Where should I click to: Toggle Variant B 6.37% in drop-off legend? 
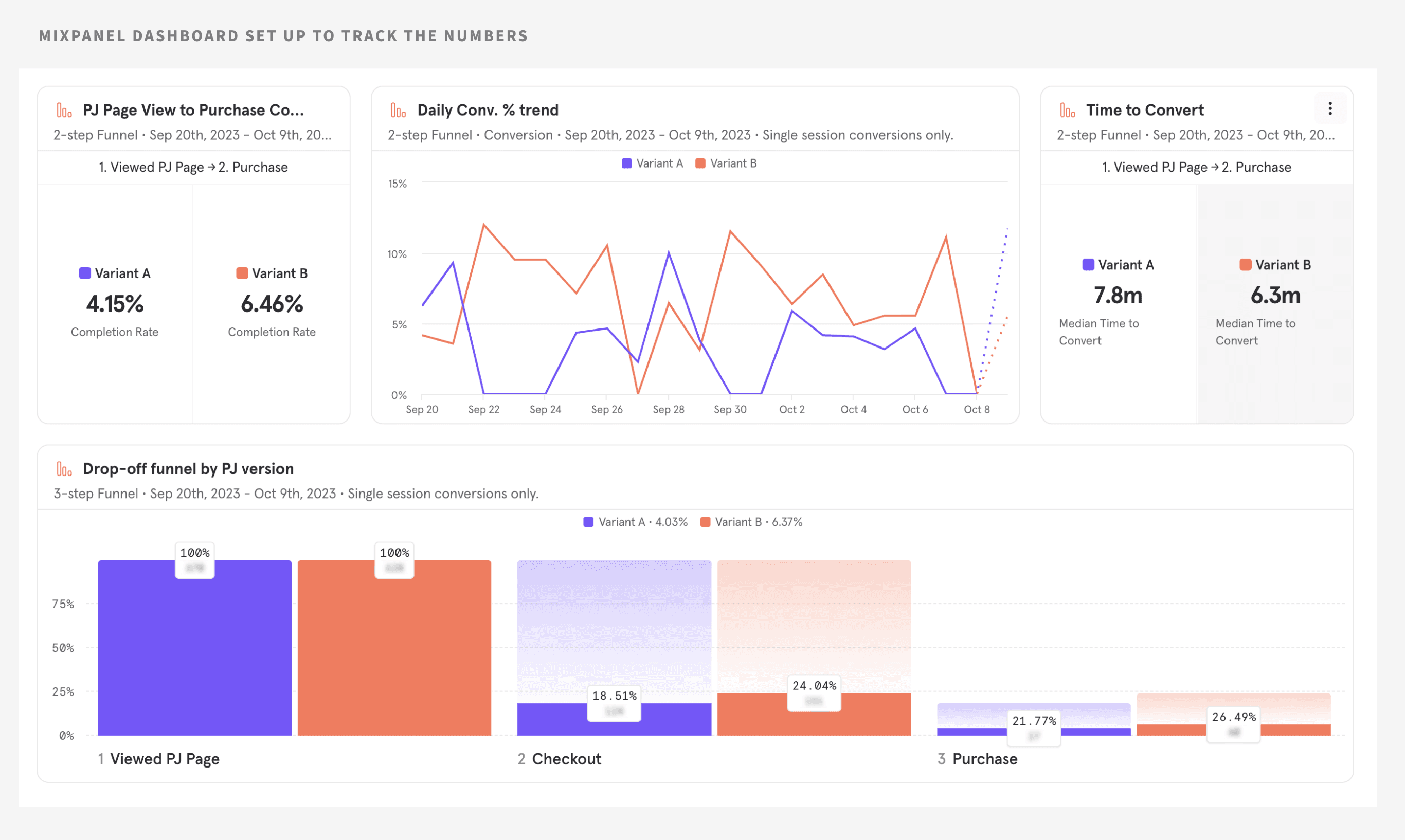[751, 522]
